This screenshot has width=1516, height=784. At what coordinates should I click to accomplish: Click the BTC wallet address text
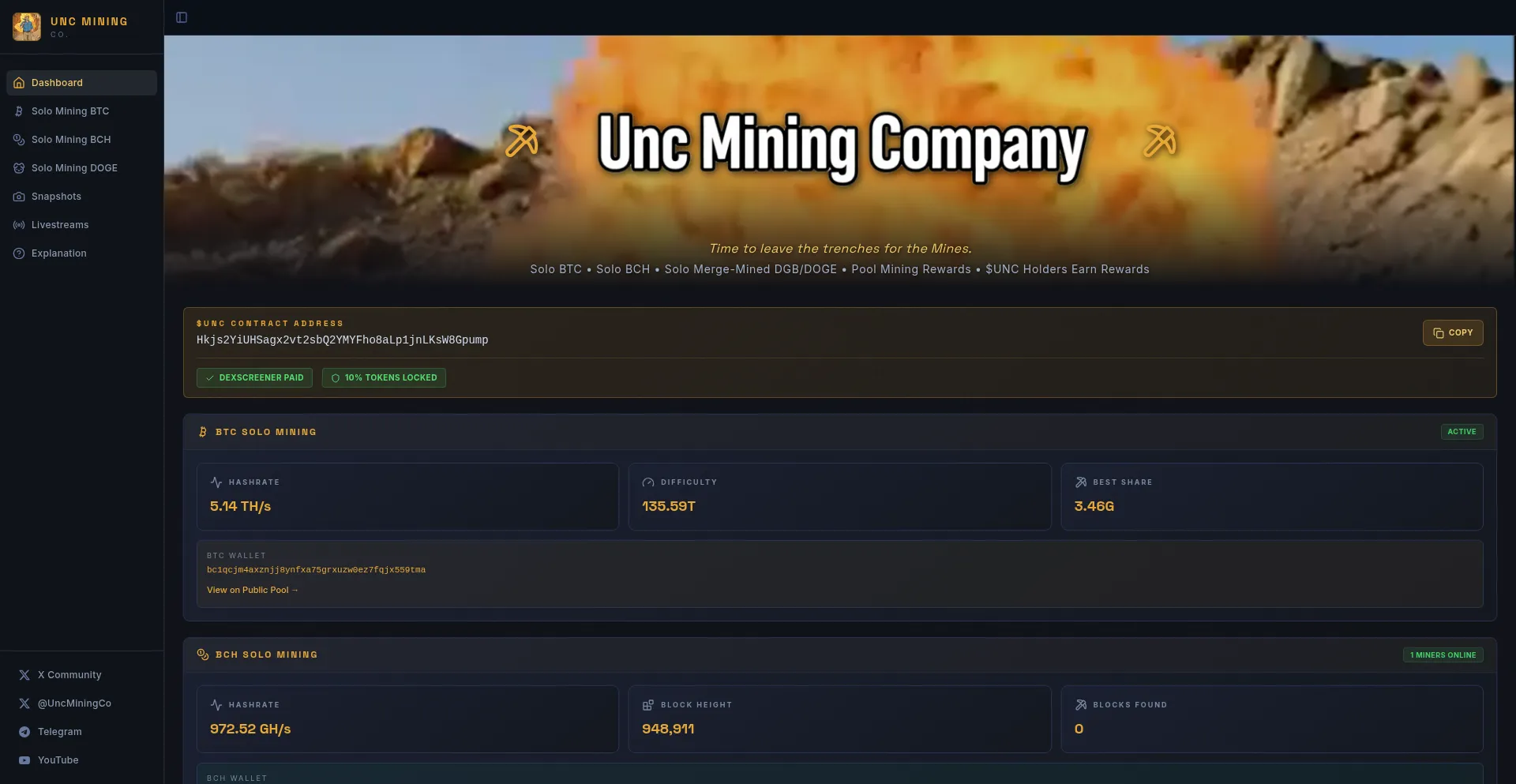pos(316,570)
